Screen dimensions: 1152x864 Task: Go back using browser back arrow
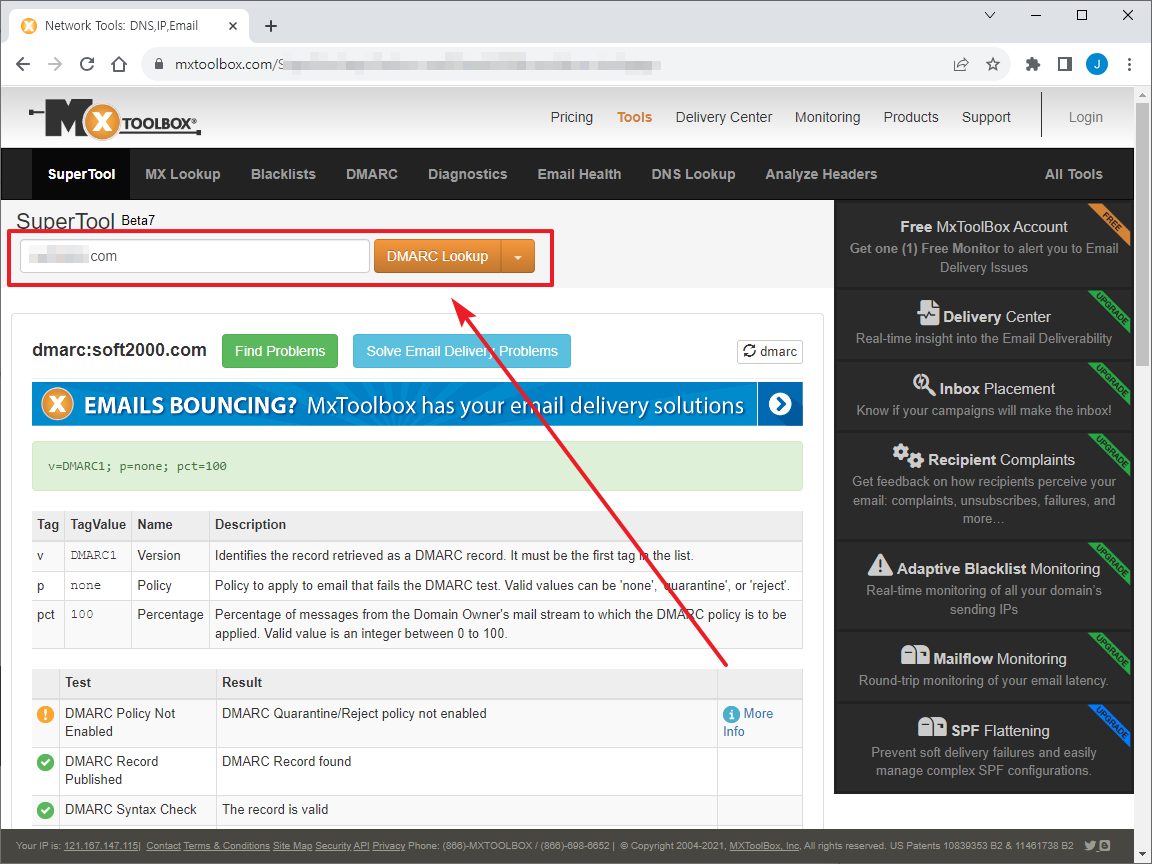[23, 65]
